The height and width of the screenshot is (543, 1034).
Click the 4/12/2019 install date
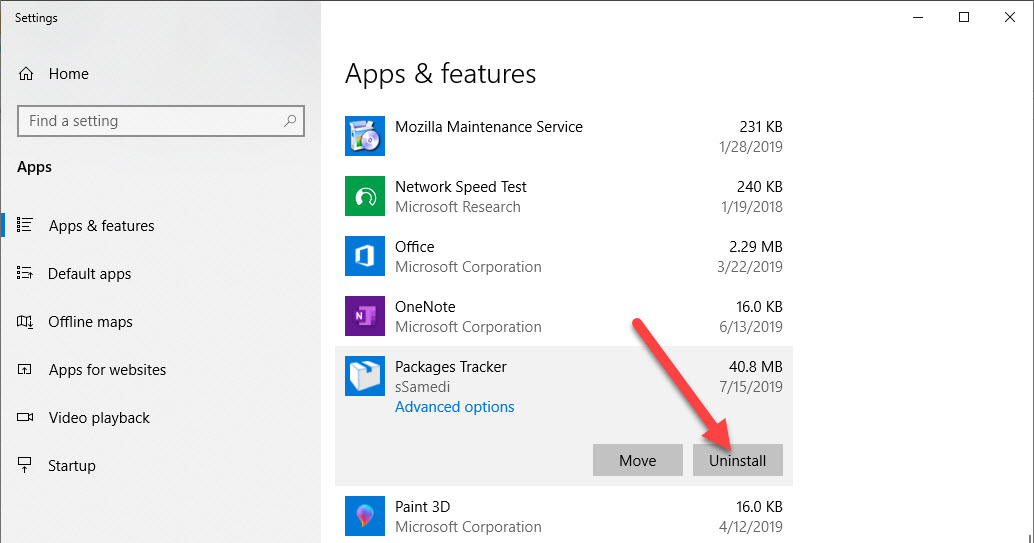point(751,527)
